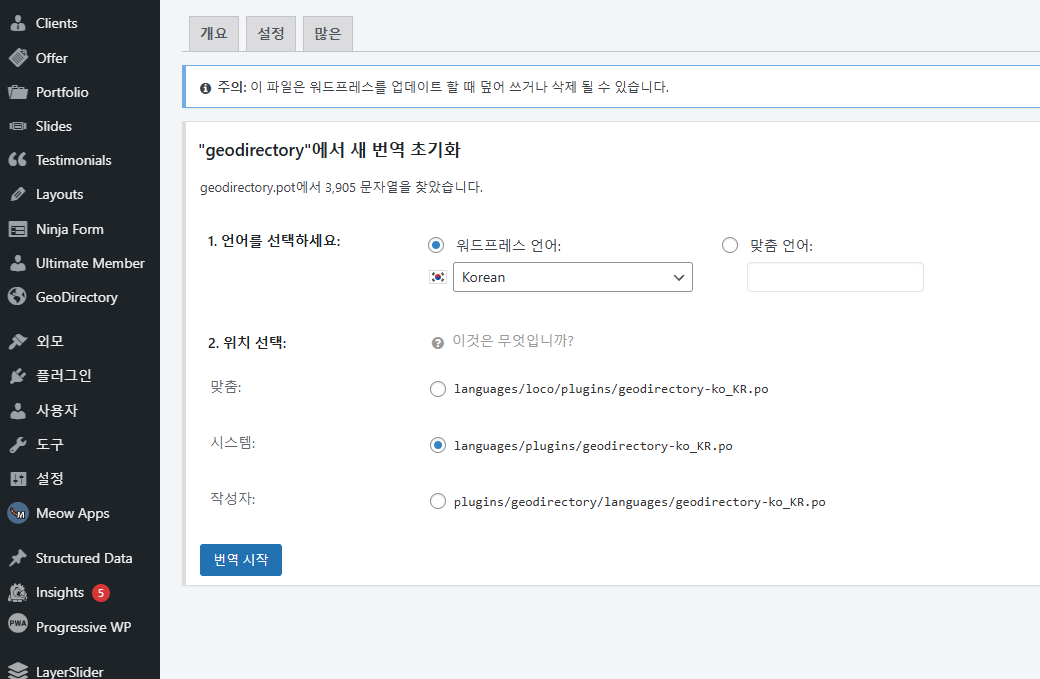Click the Portfolio folder icon
The height and width of the screenshot is (679, 1040).
[18, 92]
